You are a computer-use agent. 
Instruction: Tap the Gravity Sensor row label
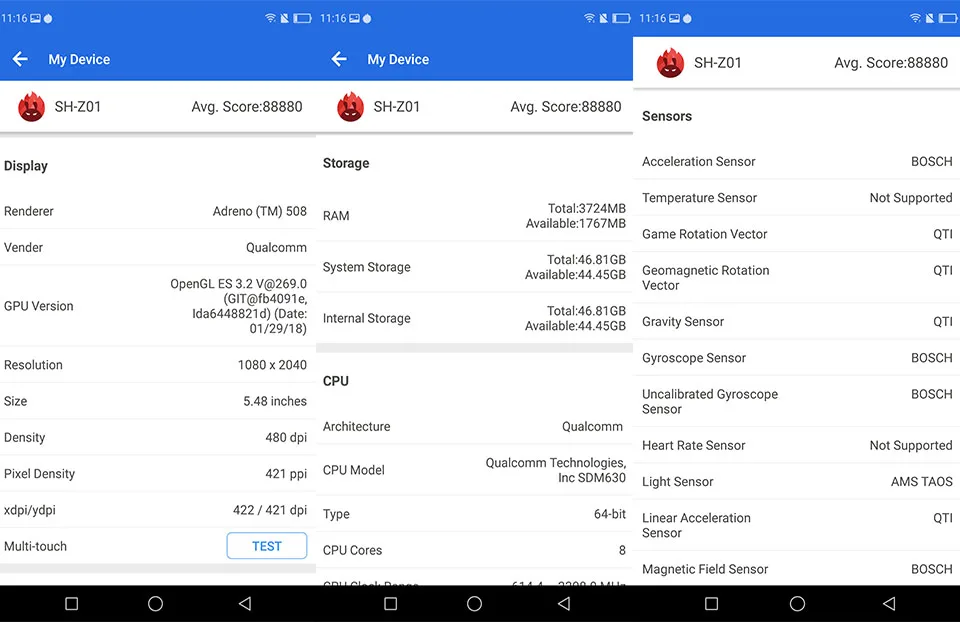[683, 321]
